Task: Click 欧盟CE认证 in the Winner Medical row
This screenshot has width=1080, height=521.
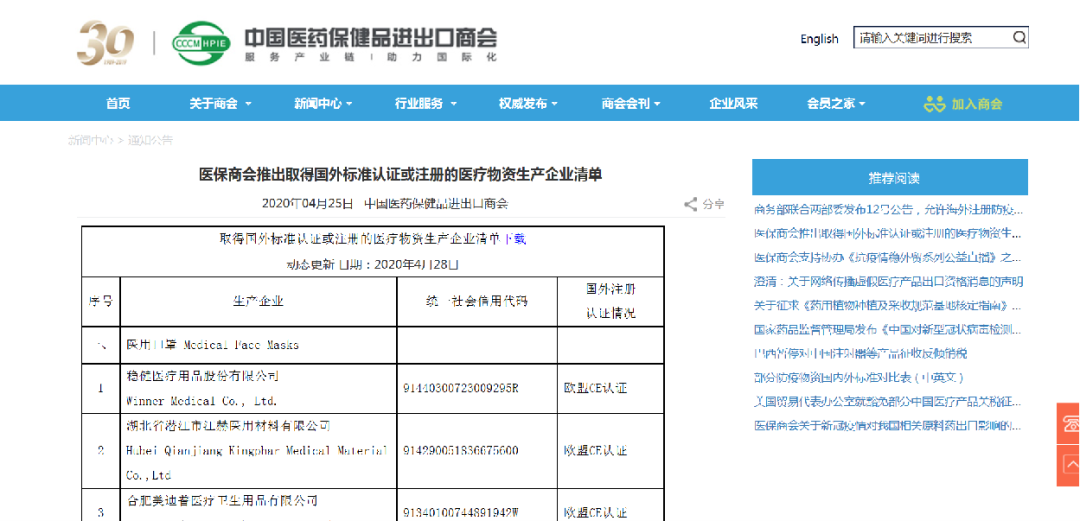Action: [x=596, y=388]
